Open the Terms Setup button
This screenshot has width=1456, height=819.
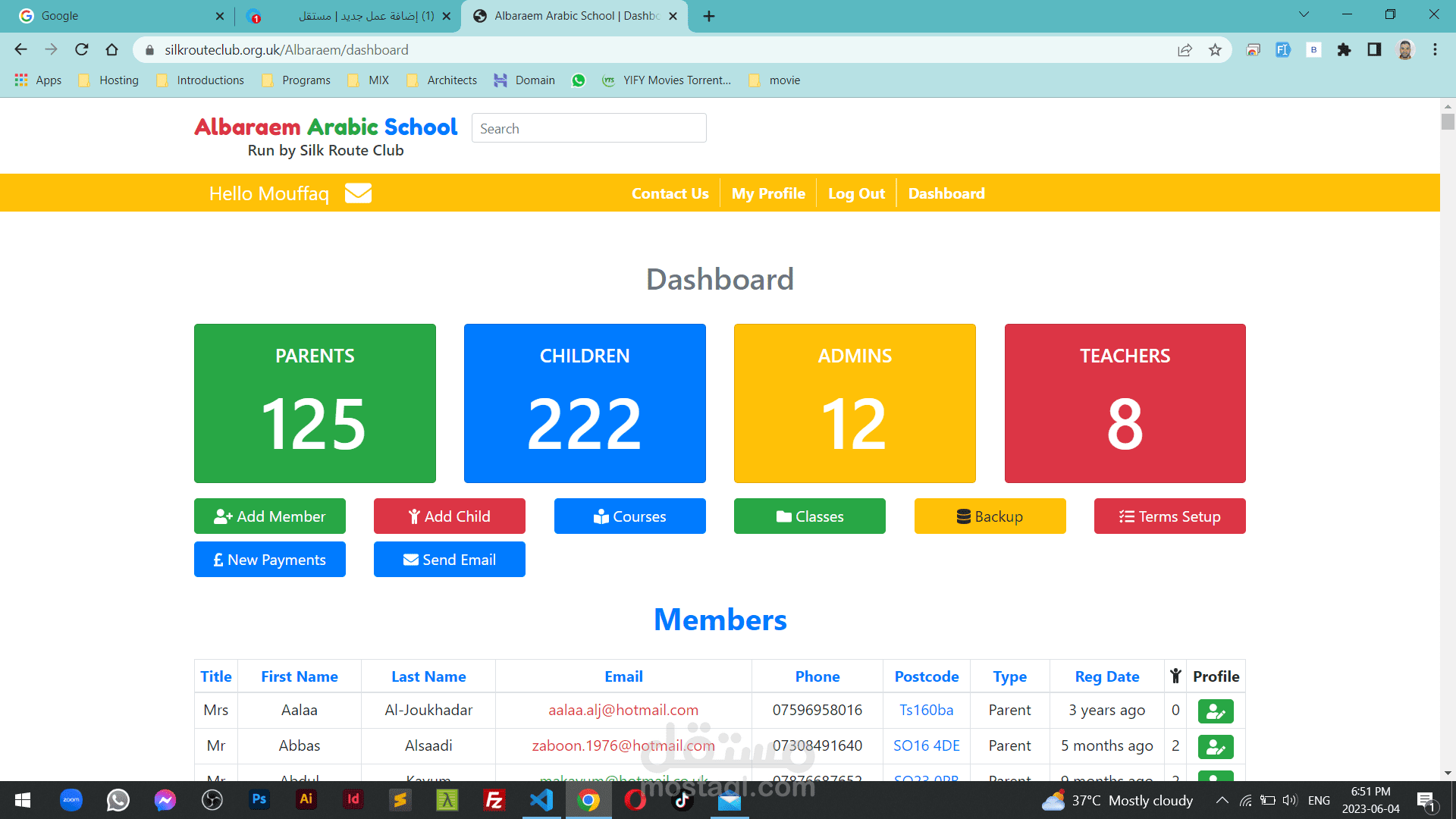click(1169, 516)
